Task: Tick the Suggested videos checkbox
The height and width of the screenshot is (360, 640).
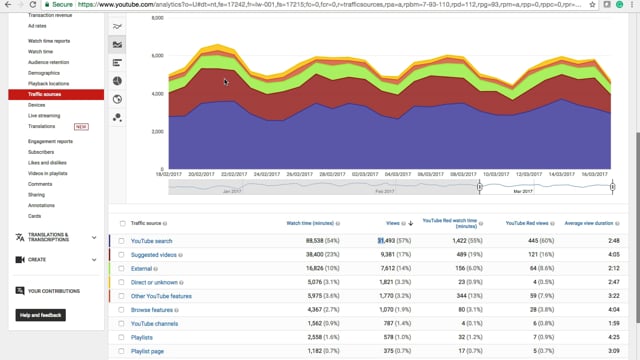Action: 121,255
